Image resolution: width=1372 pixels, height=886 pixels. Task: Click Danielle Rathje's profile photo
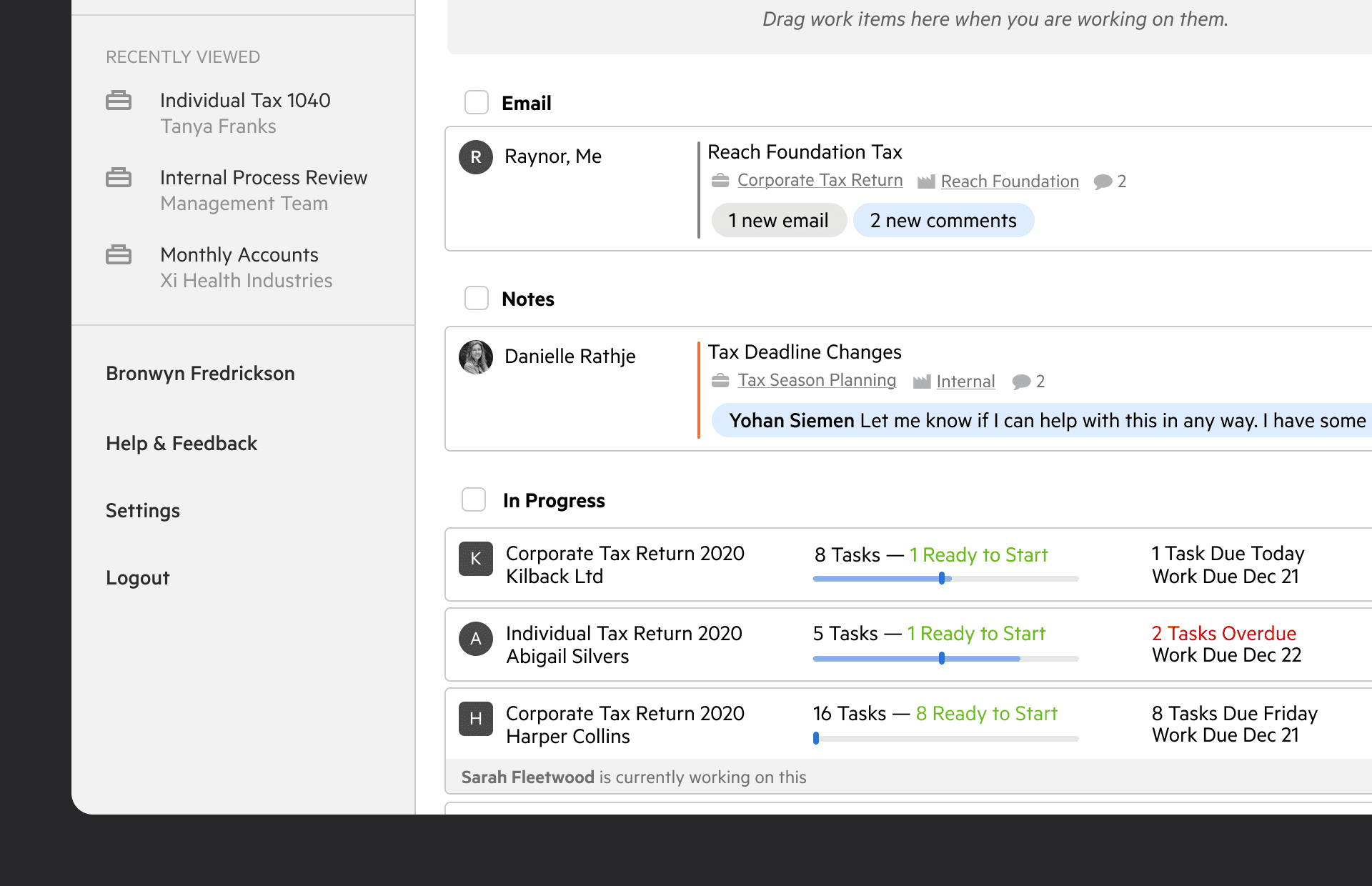[476, 357]
